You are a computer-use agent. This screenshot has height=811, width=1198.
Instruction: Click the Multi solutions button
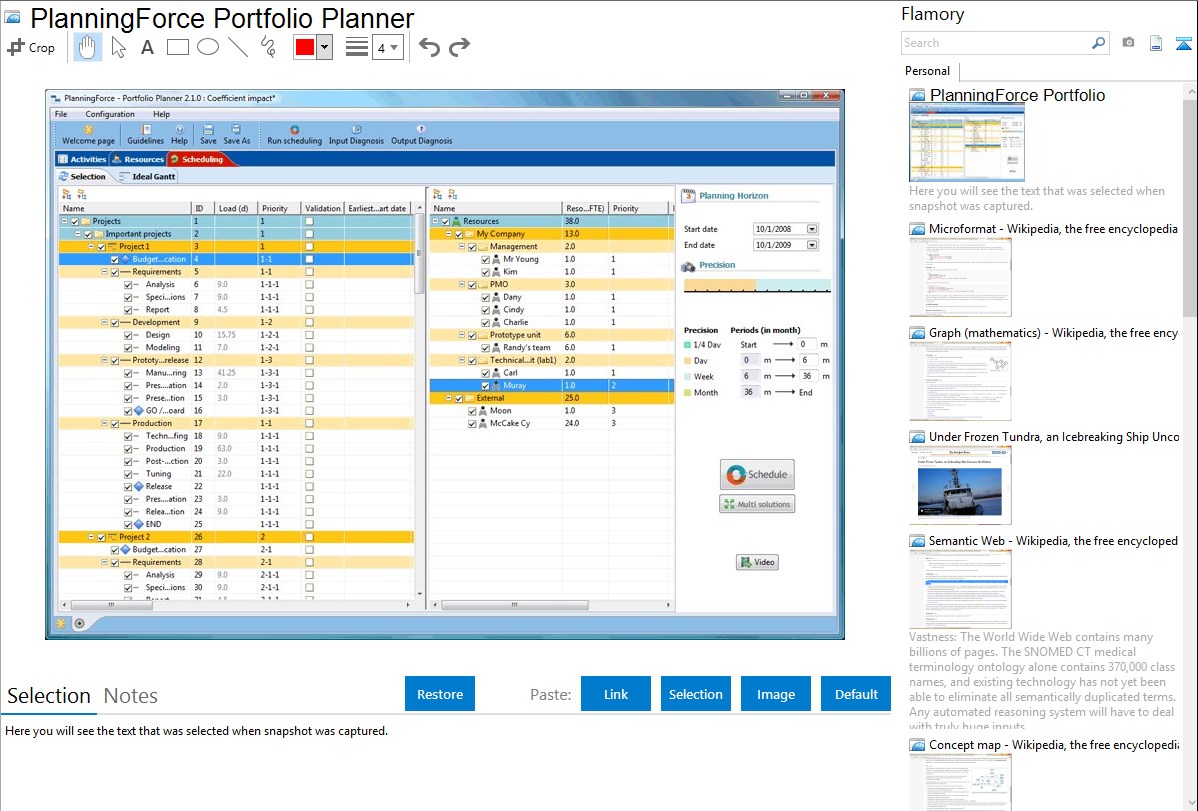[757, 504]
